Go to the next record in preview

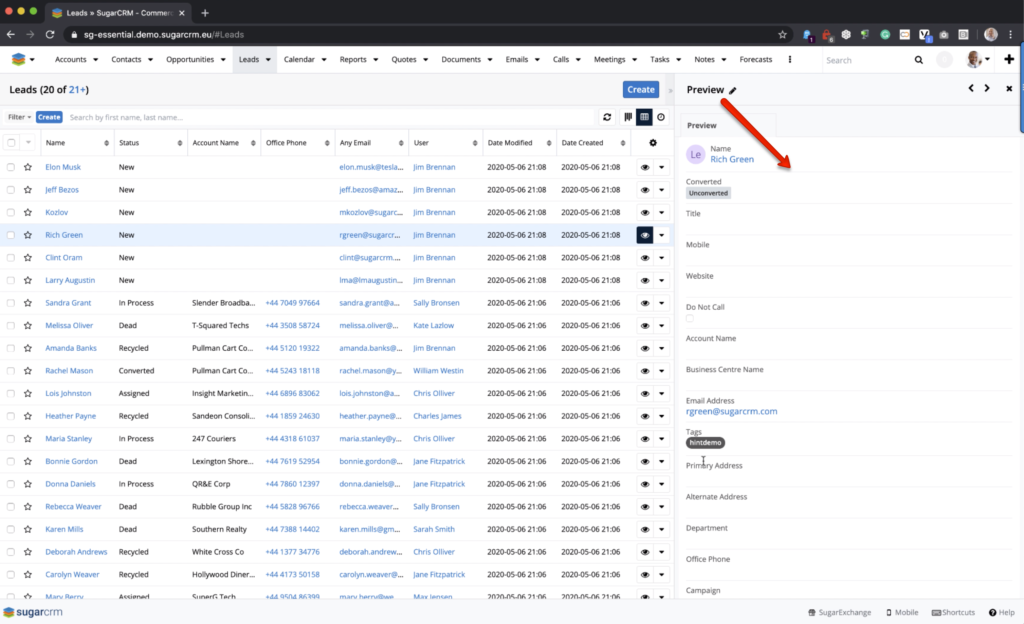[x=987, y=88]
